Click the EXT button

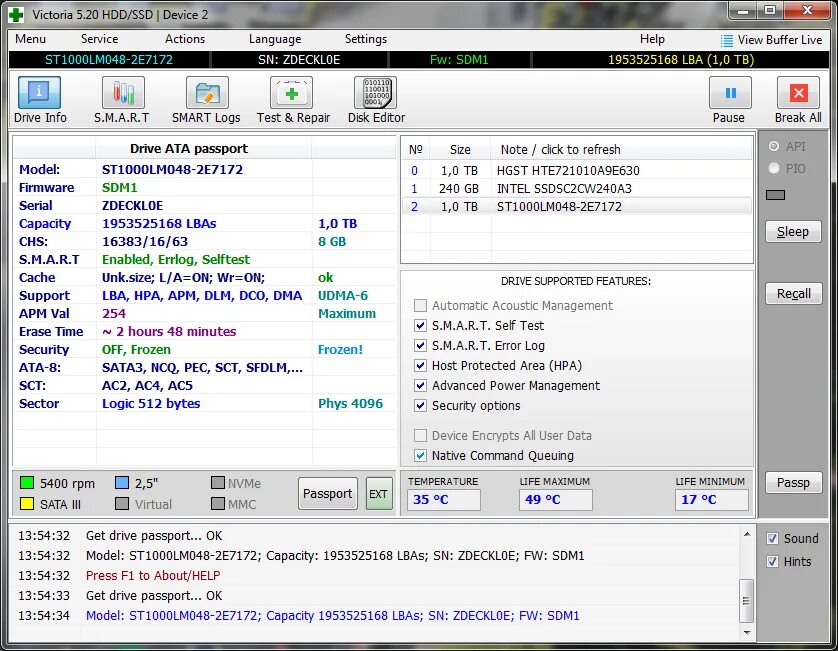coord(378,494)
